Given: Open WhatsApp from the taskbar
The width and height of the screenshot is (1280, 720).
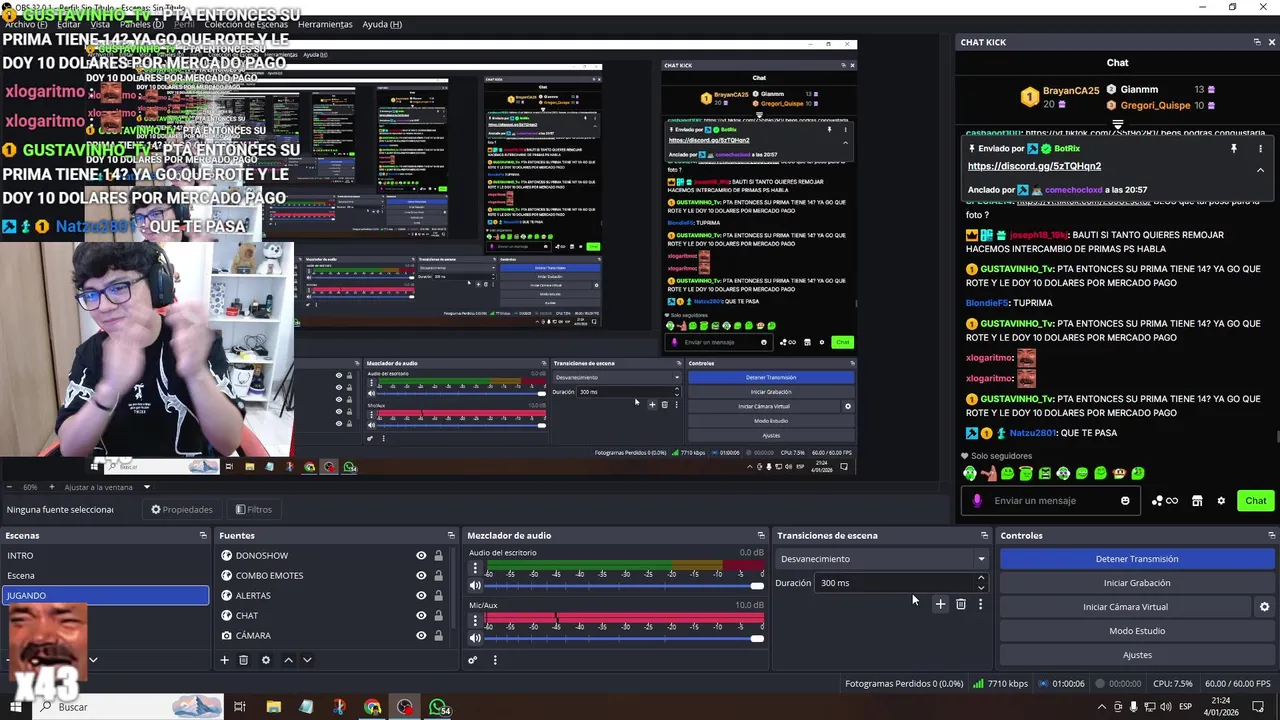Looking at the screenshot, I should [439, 707].
